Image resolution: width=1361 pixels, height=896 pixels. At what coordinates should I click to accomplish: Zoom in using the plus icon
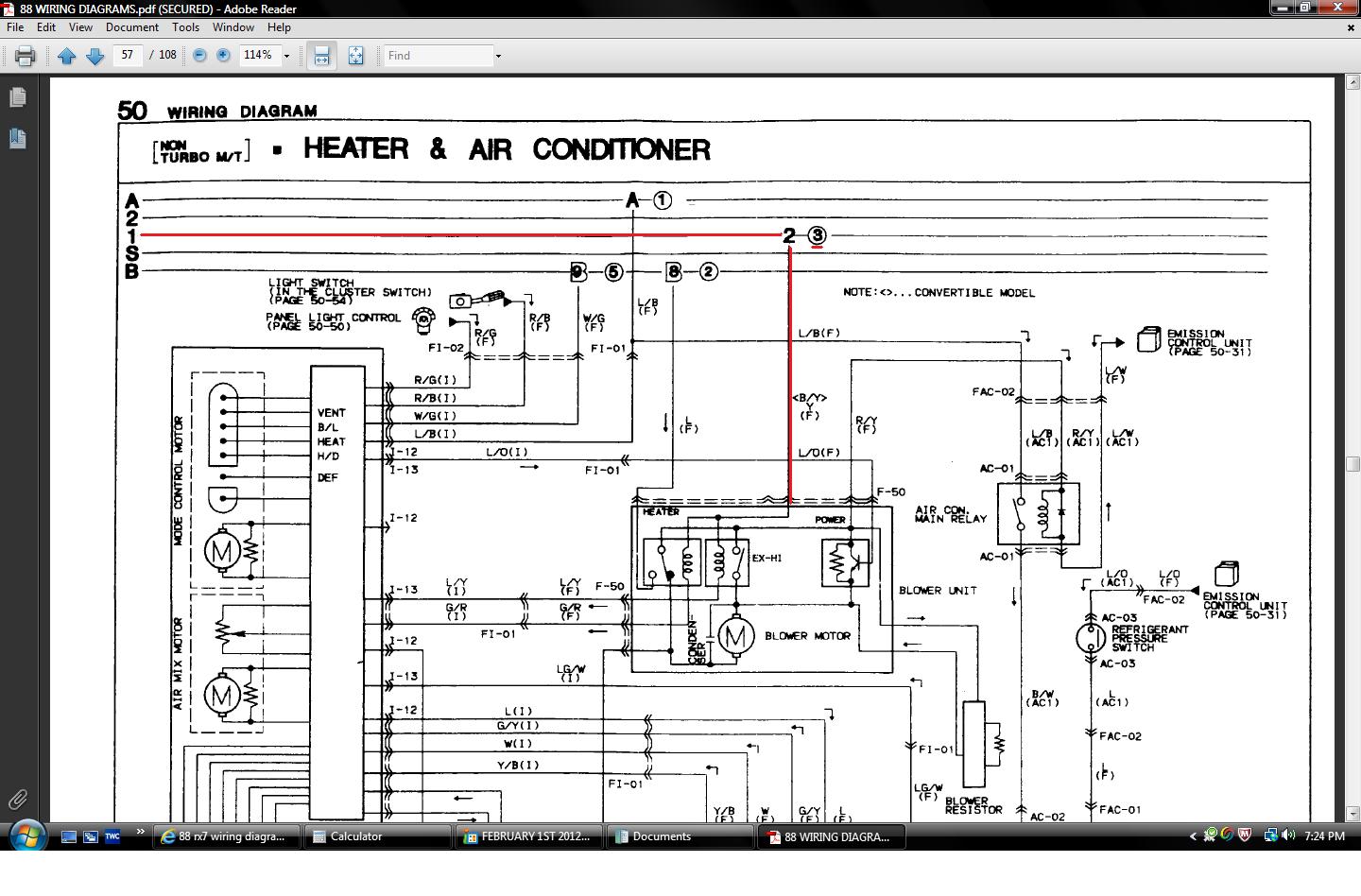coord(221,56)
